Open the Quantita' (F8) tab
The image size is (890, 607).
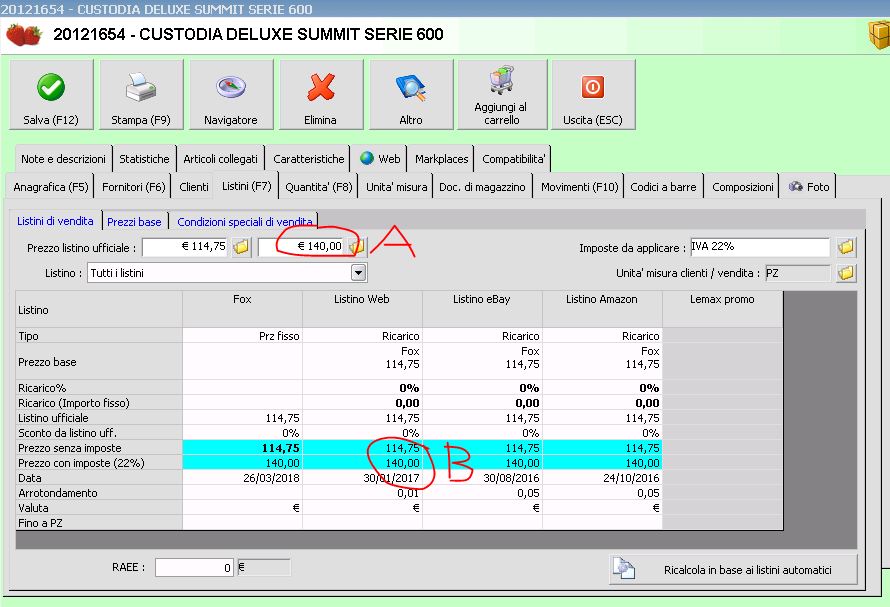pos(318,187)
